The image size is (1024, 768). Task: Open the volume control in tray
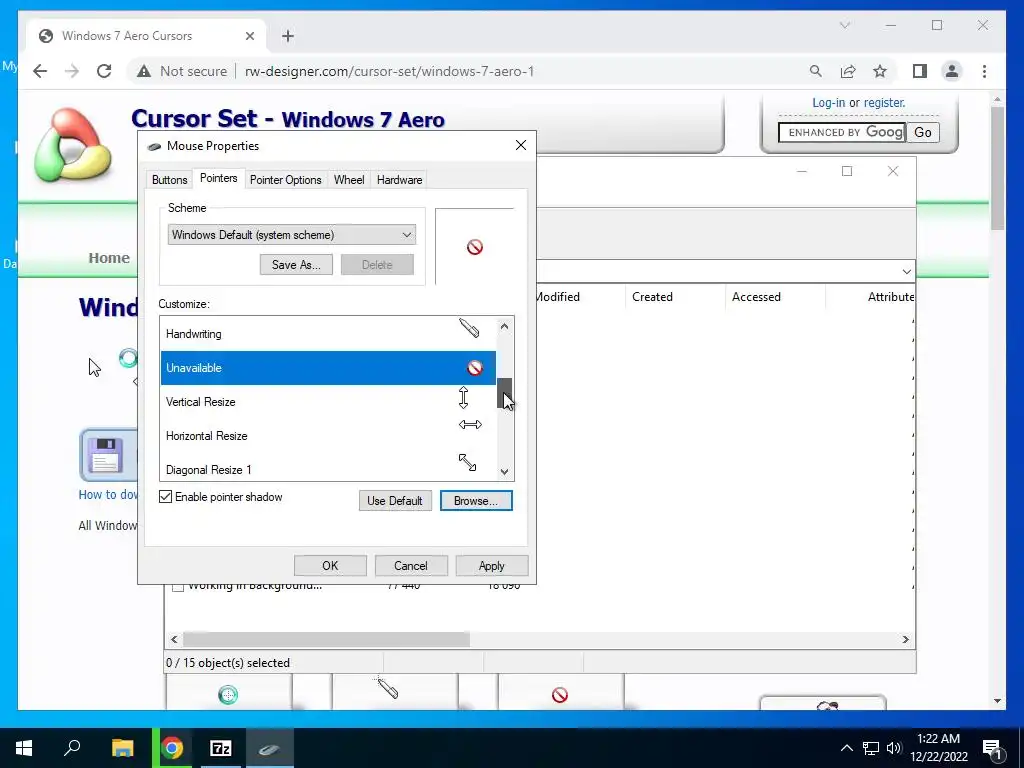coord(894,748)
